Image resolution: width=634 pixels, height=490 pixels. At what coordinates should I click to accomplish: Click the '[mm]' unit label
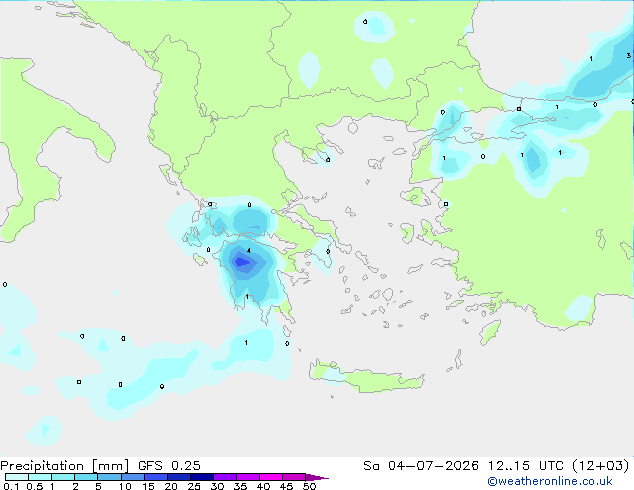(x=110, y=466)
